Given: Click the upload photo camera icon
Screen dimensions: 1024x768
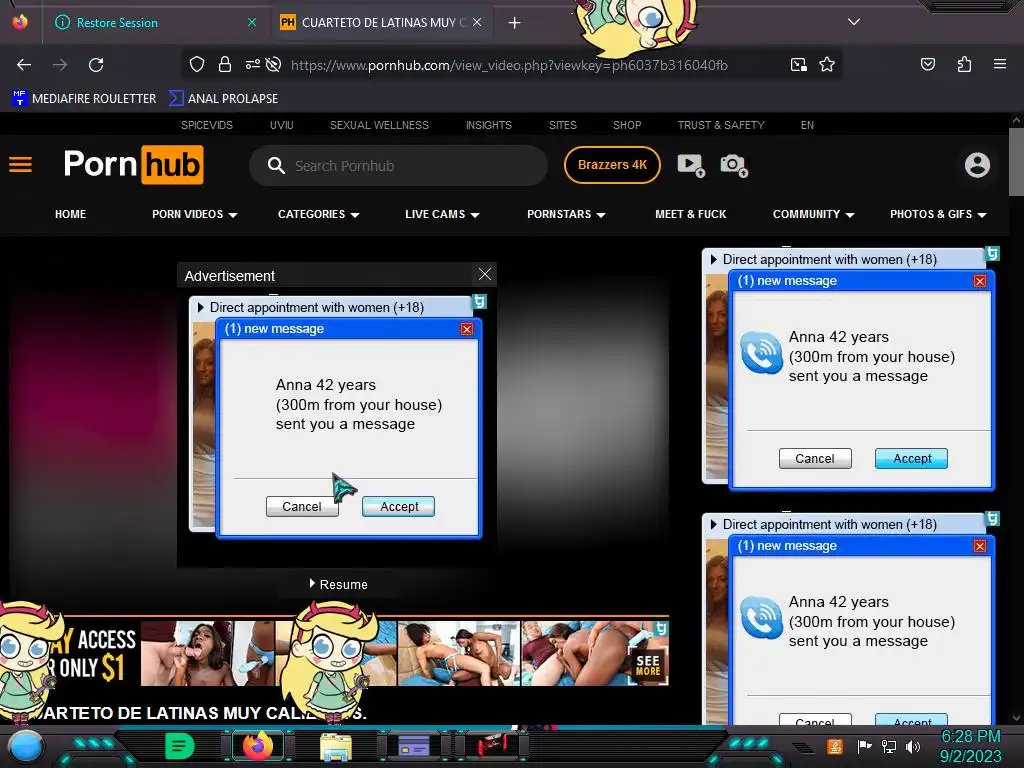Looking at the screenshot, I should pos(733,165).
